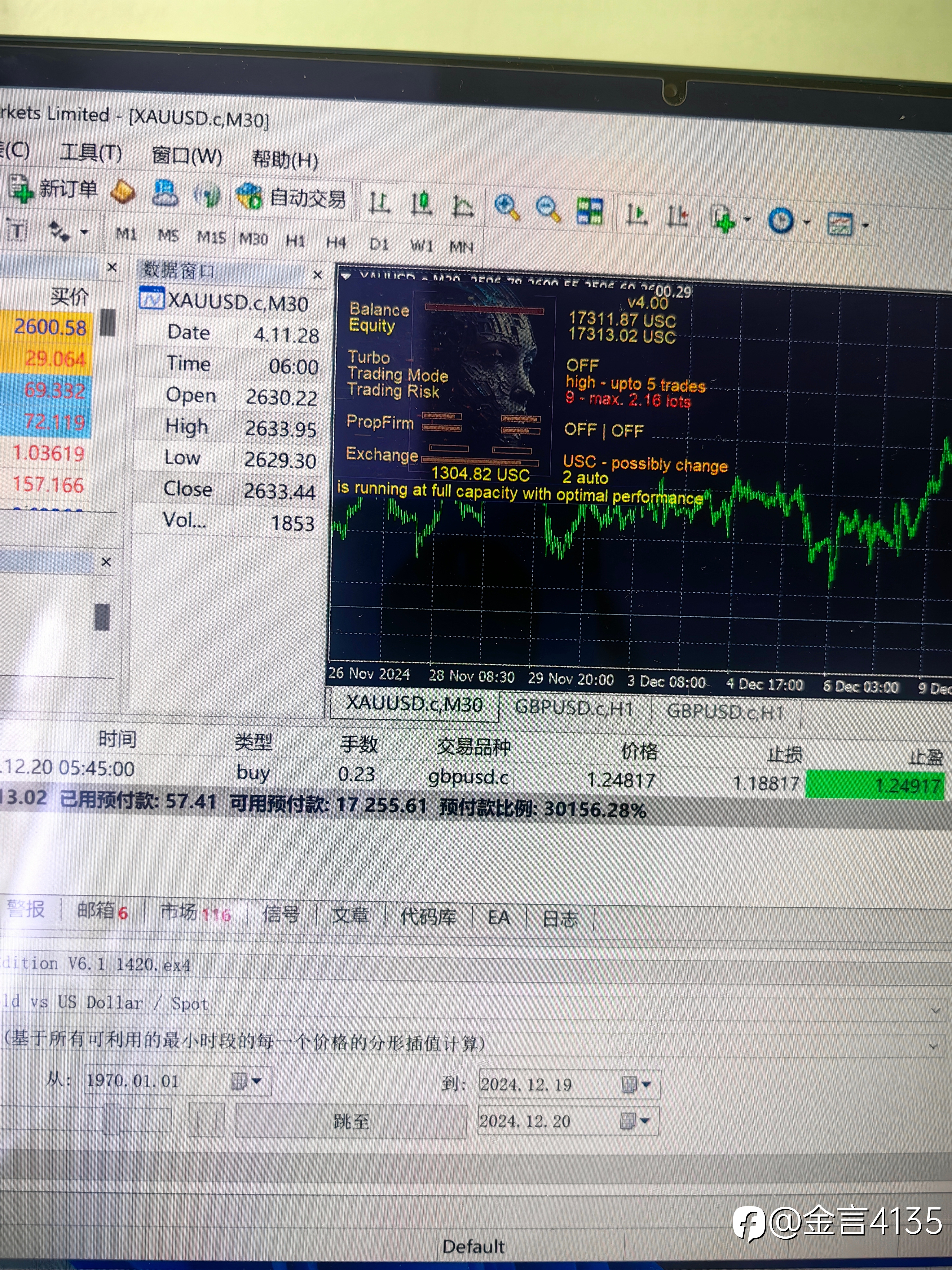This screenshot has height=1270, width=952.
Task: Switch chart to bar chart style
Action: [379, 203]
